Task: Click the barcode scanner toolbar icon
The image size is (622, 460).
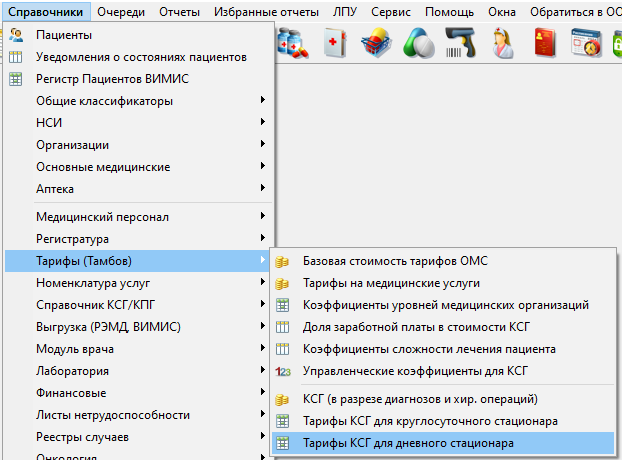Action: [x=459, y=44]
